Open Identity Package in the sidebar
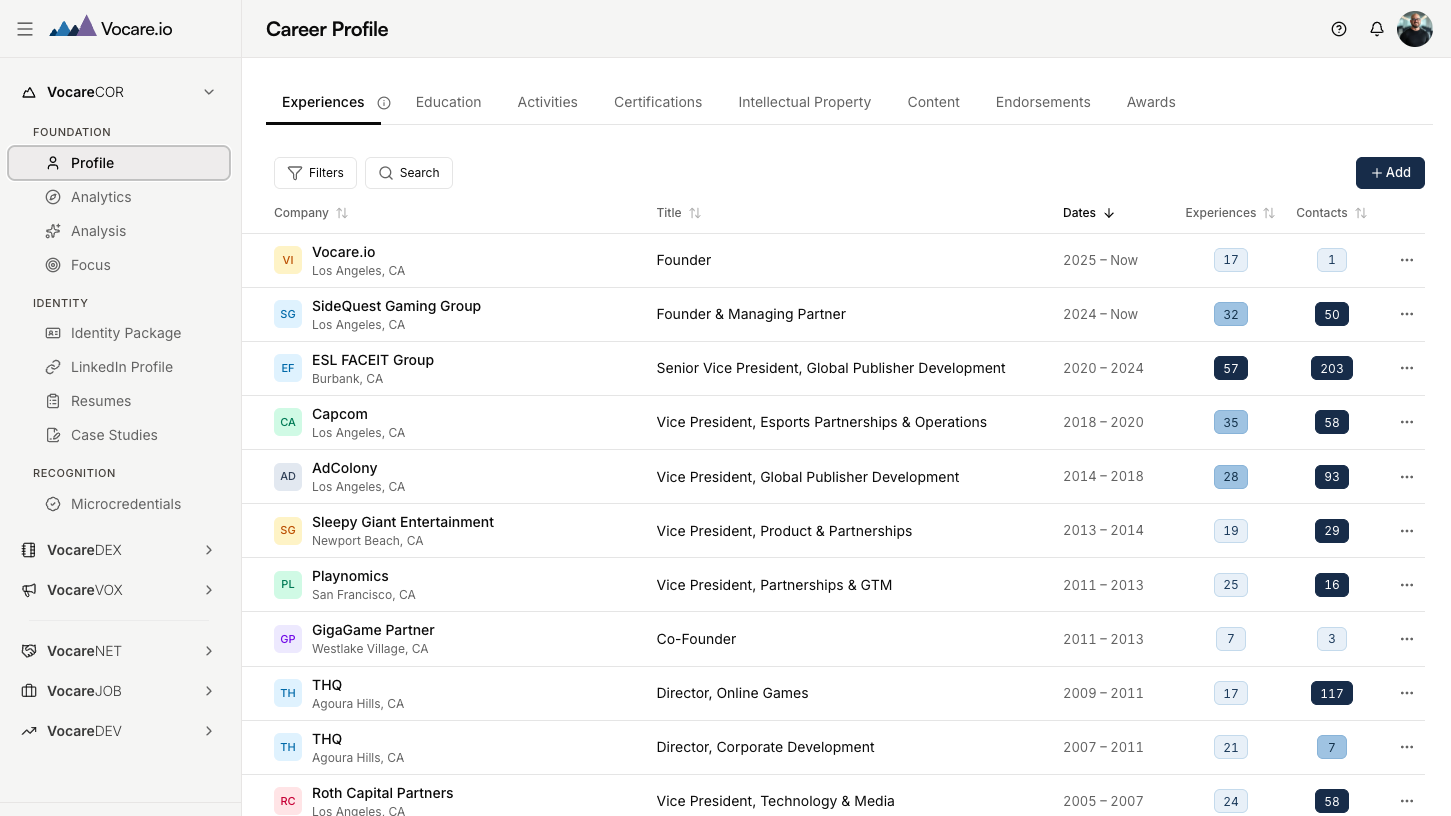The height and width of the screenshot is (816, 1451). click(x=119, y=333)
